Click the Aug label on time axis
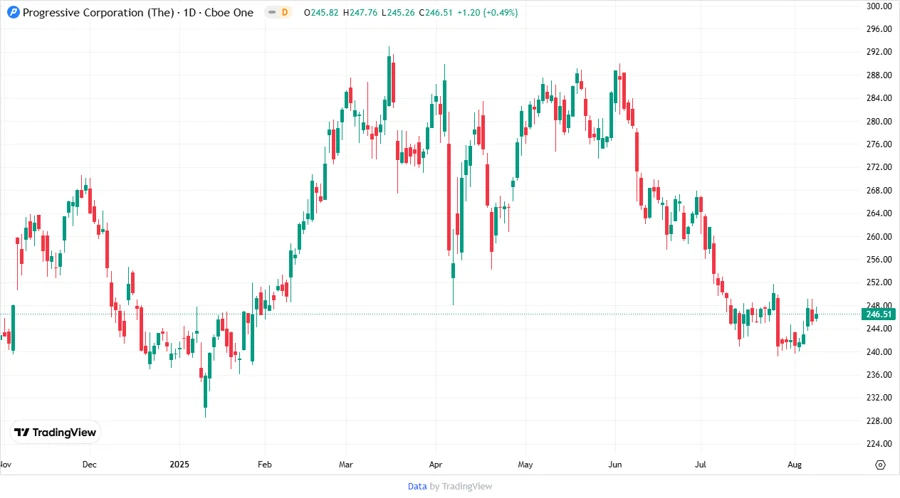This screenshot has width=900, height=498. (794, 464)
